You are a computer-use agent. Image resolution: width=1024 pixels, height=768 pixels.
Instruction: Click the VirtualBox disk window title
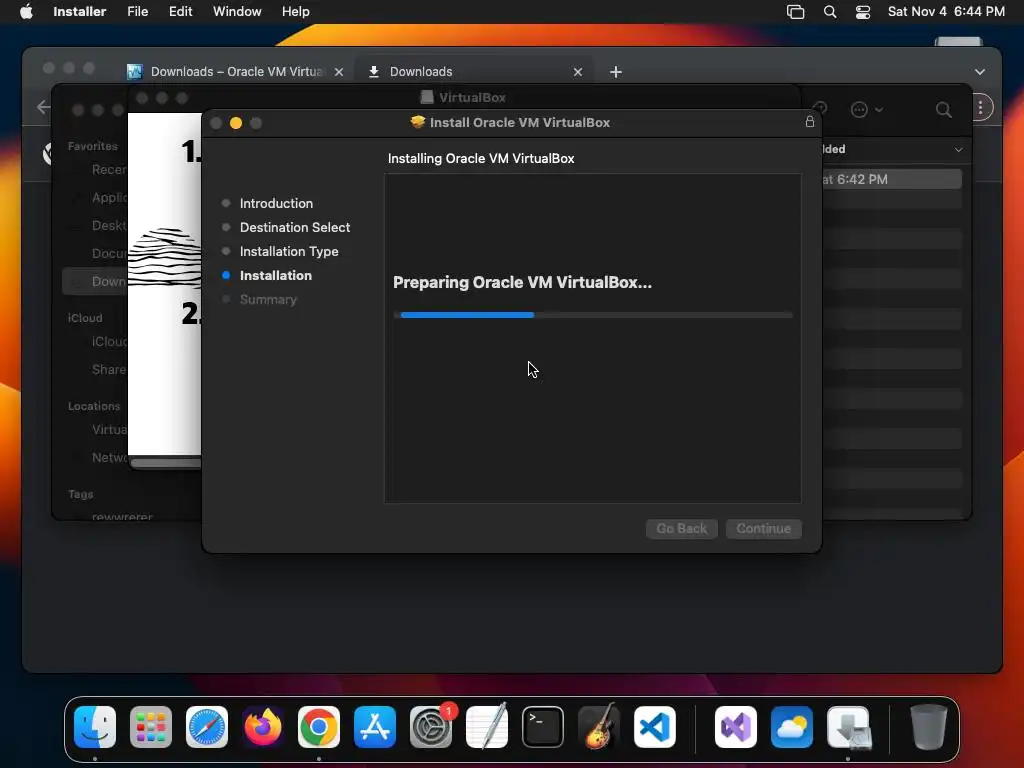pos(472,97)
